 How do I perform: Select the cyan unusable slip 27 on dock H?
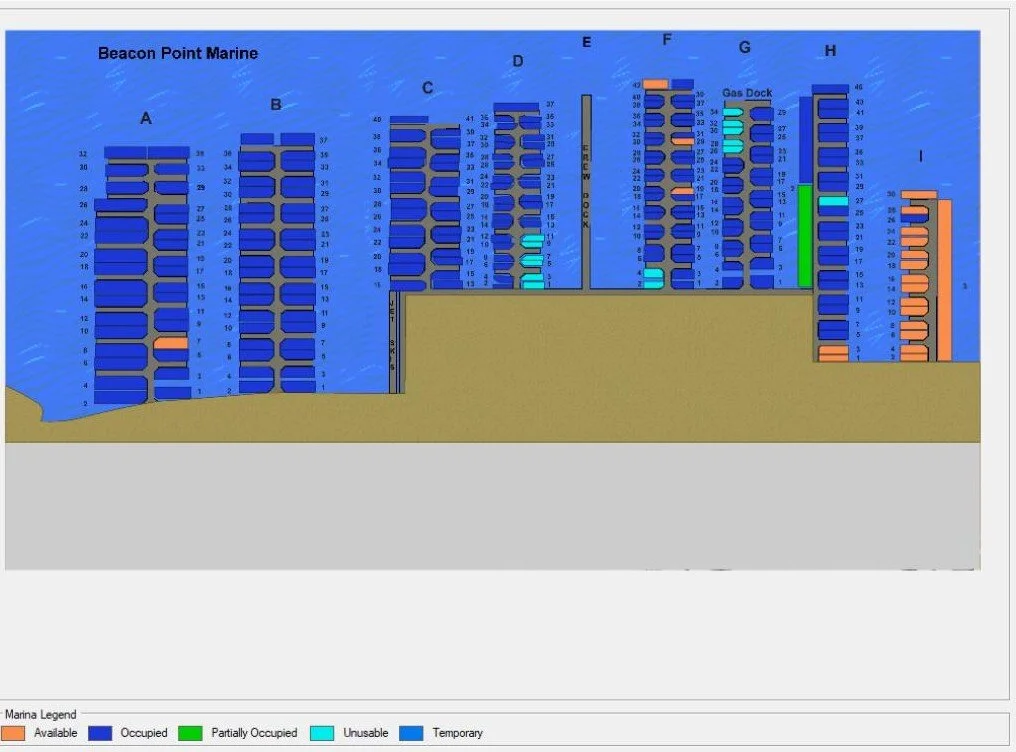[x=833, y=201]
